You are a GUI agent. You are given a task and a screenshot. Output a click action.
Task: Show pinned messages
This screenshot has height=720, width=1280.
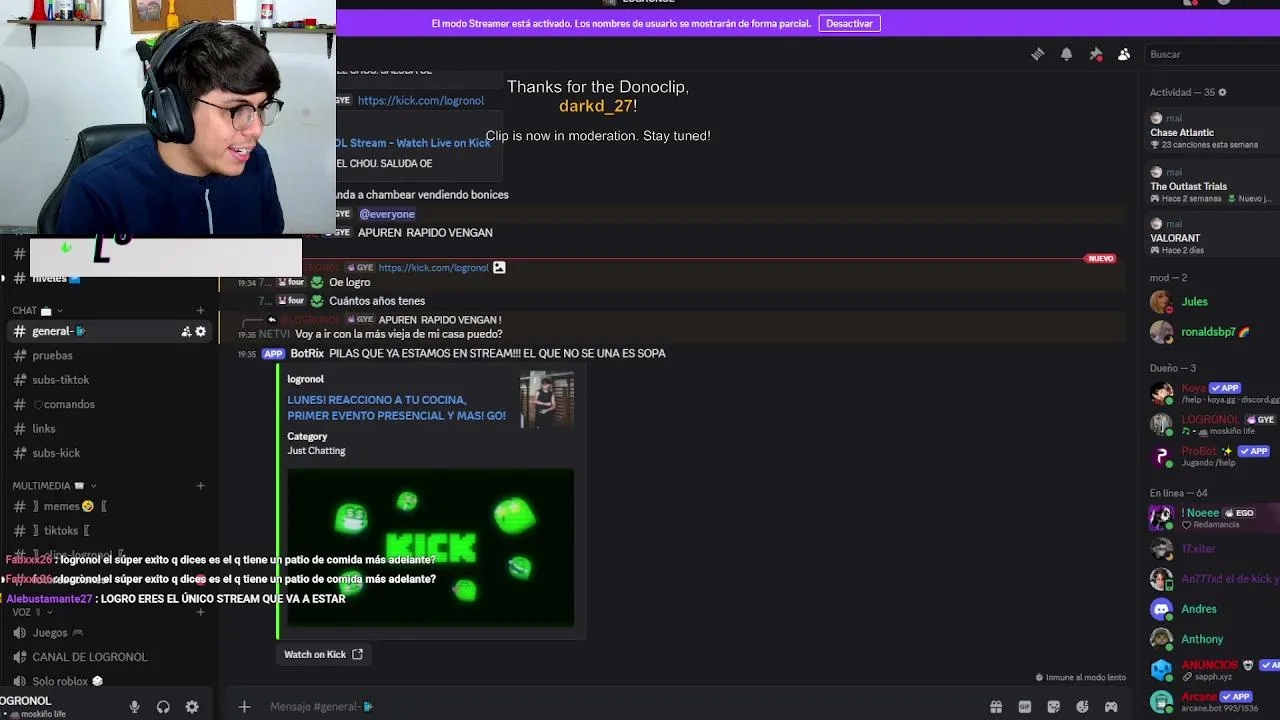point(1095,54)
